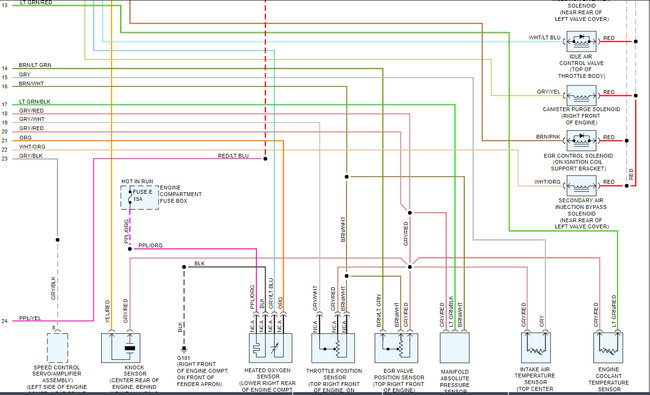The height and width of the screenshot is (395, 650).
Task: Click the GRY/YEL label near canister solenoid
Action: 548,92
